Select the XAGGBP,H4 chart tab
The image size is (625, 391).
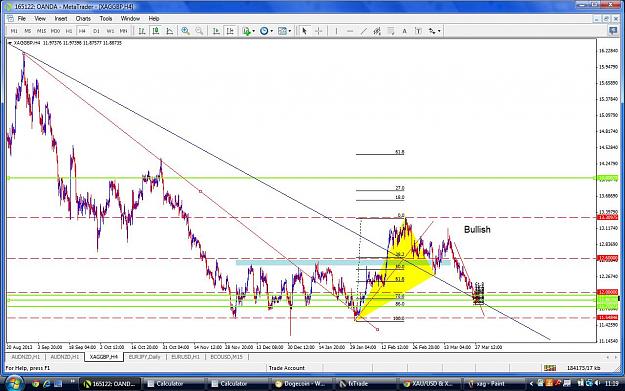tap(104, 357)
